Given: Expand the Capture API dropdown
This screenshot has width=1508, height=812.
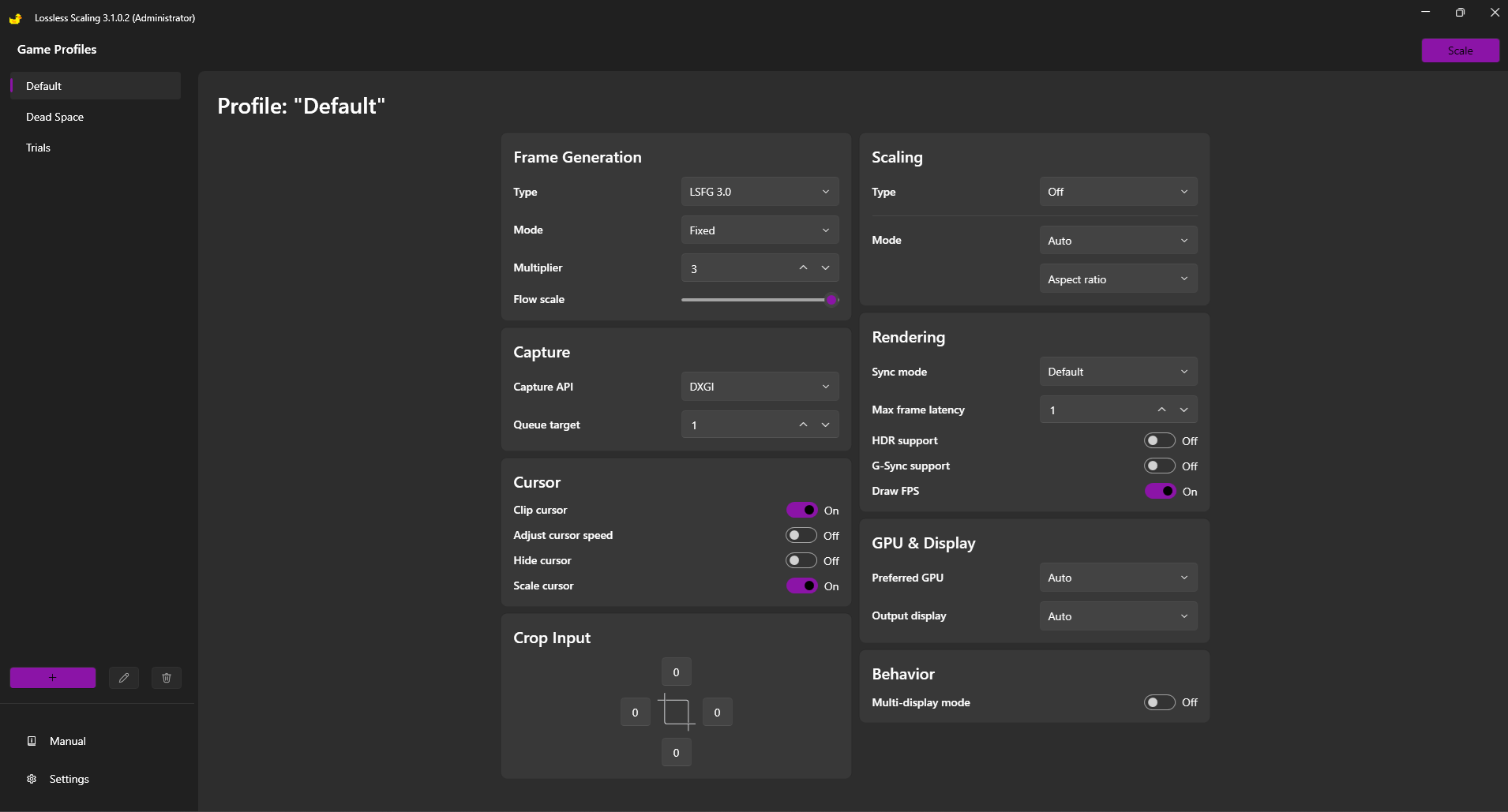Looking at the screenshot, I should coord(760,387).
